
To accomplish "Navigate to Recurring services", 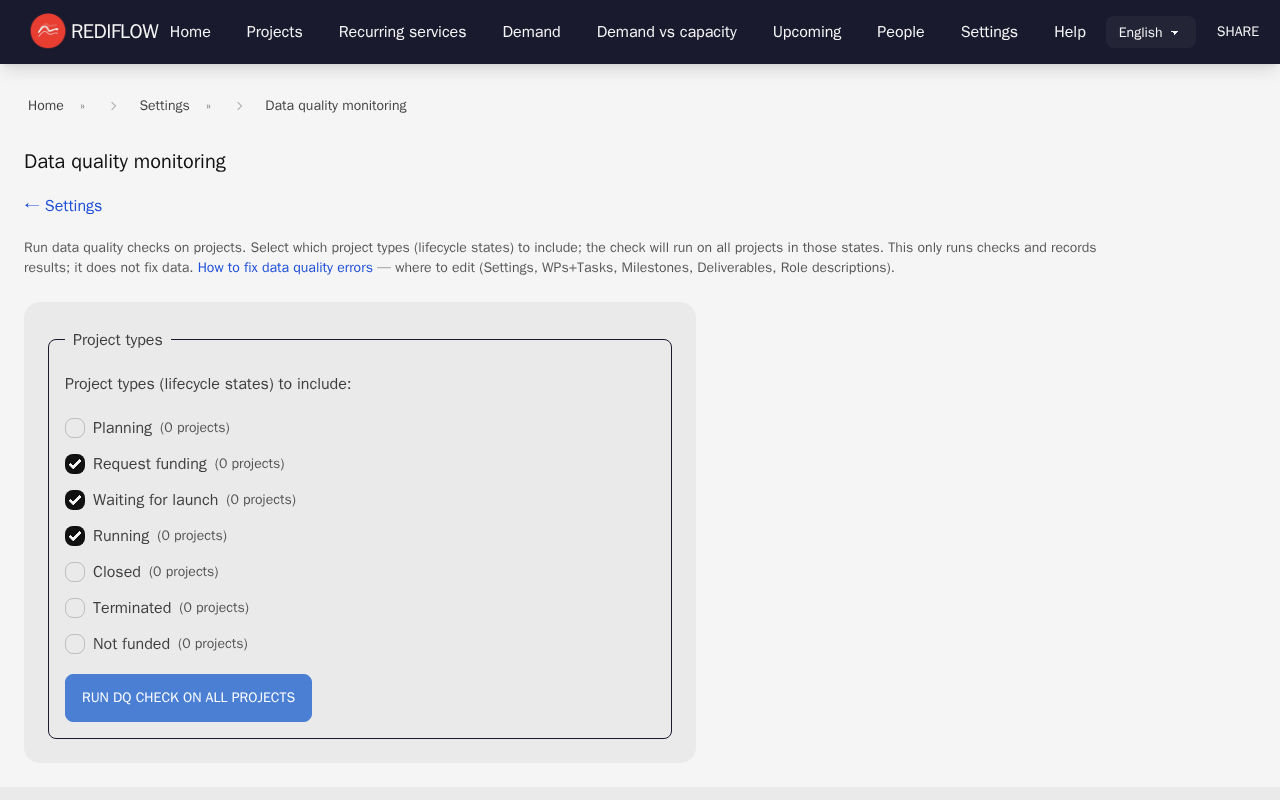I will click(x=402, y=32).
